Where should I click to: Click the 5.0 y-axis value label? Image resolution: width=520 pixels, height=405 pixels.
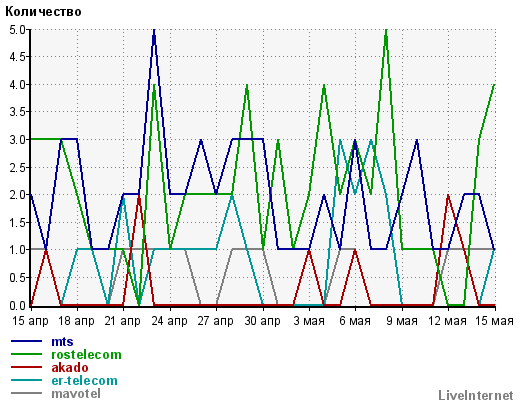(x=17, y=30)
